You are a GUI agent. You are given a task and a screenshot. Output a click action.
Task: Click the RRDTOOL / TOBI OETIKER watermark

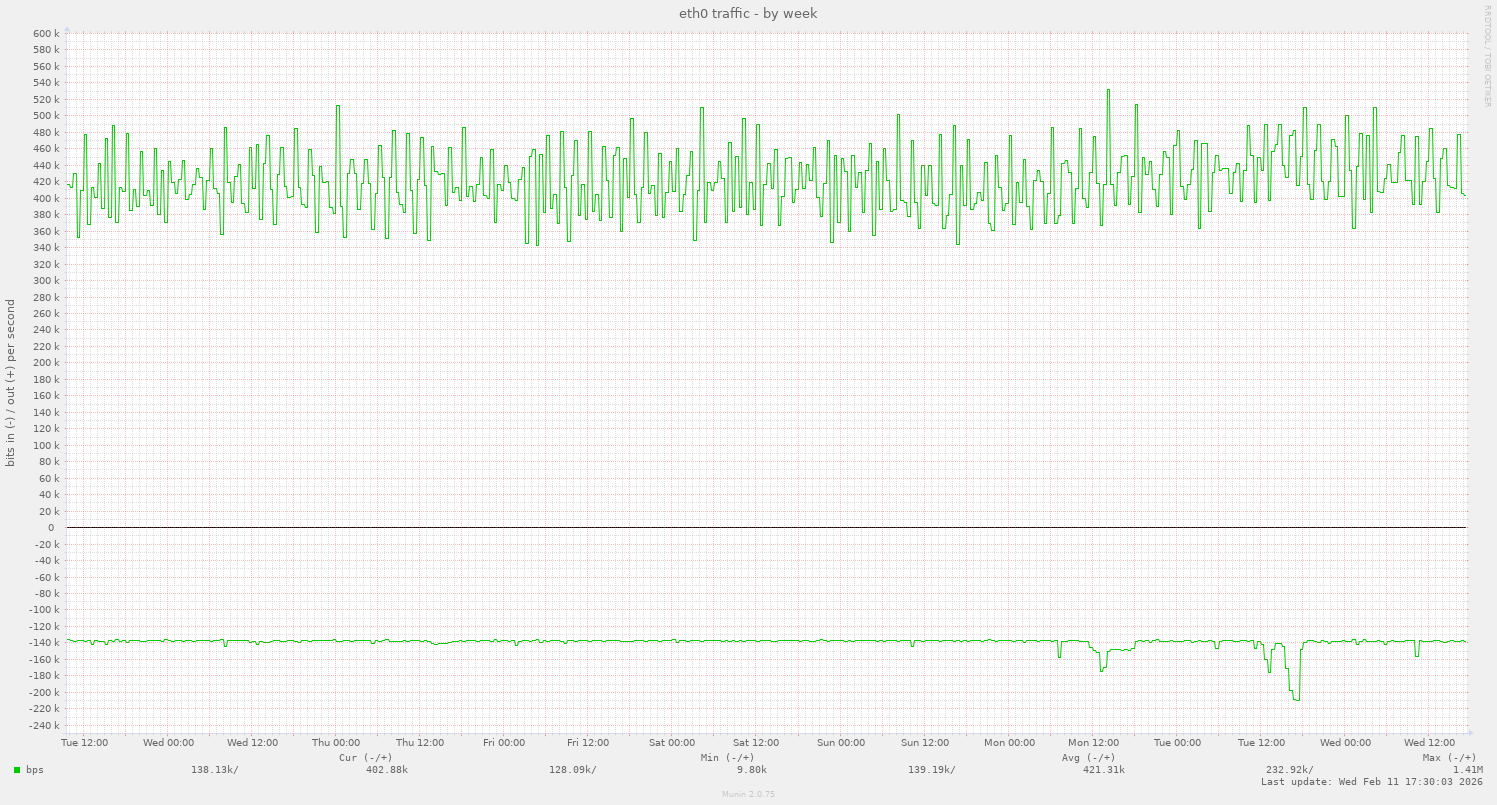coord(1489,55)
